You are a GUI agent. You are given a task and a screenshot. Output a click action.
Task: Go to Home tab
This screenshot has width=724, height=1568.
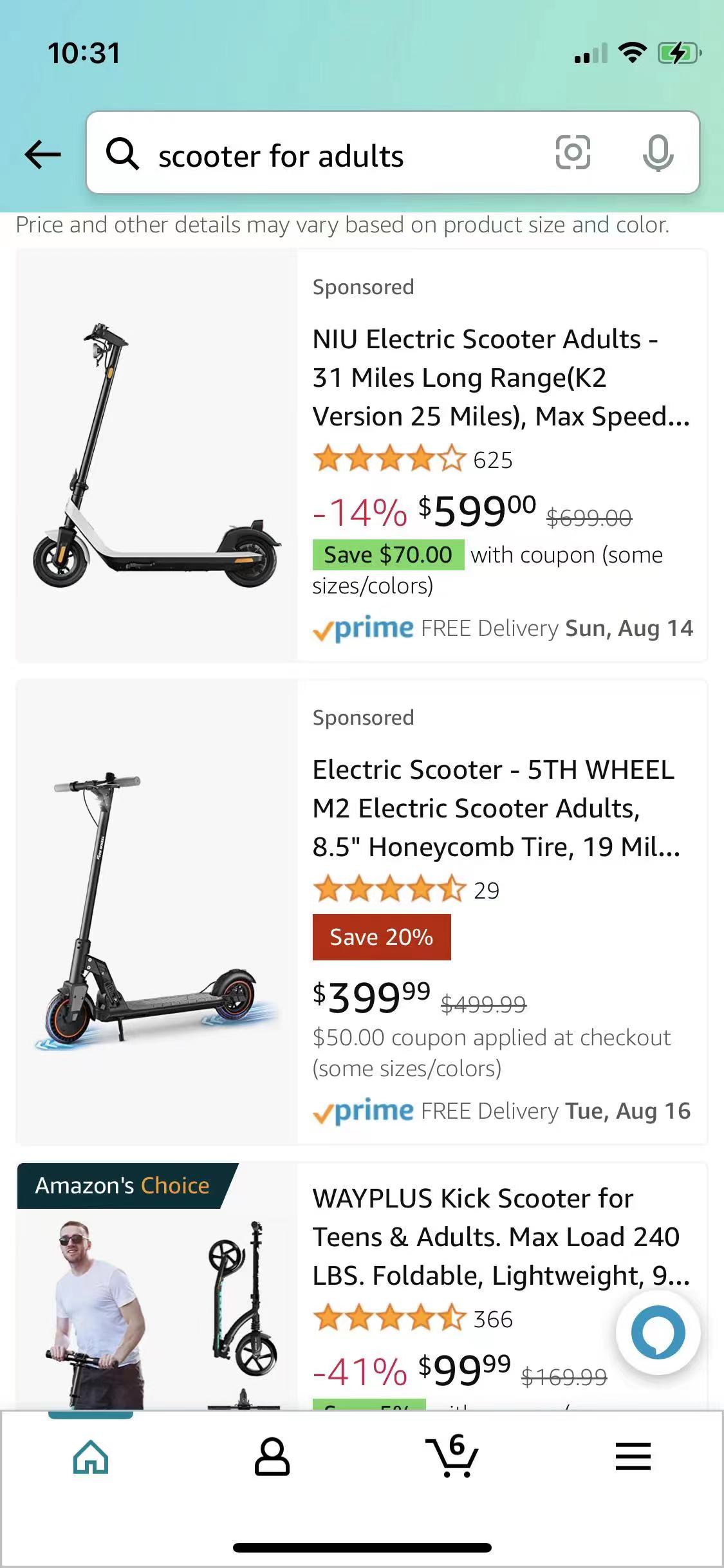[91, 1457]
